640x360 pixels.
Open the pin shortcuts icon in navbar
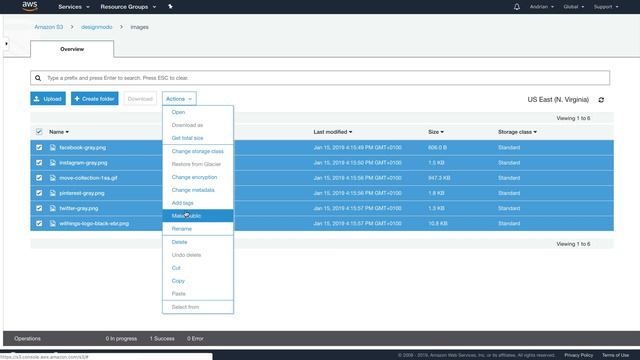170,7
